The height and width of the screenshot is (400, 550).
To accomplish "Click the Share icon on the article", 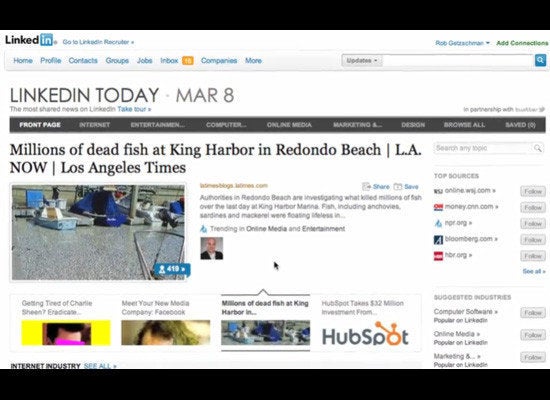I will [x=366, y=186].
